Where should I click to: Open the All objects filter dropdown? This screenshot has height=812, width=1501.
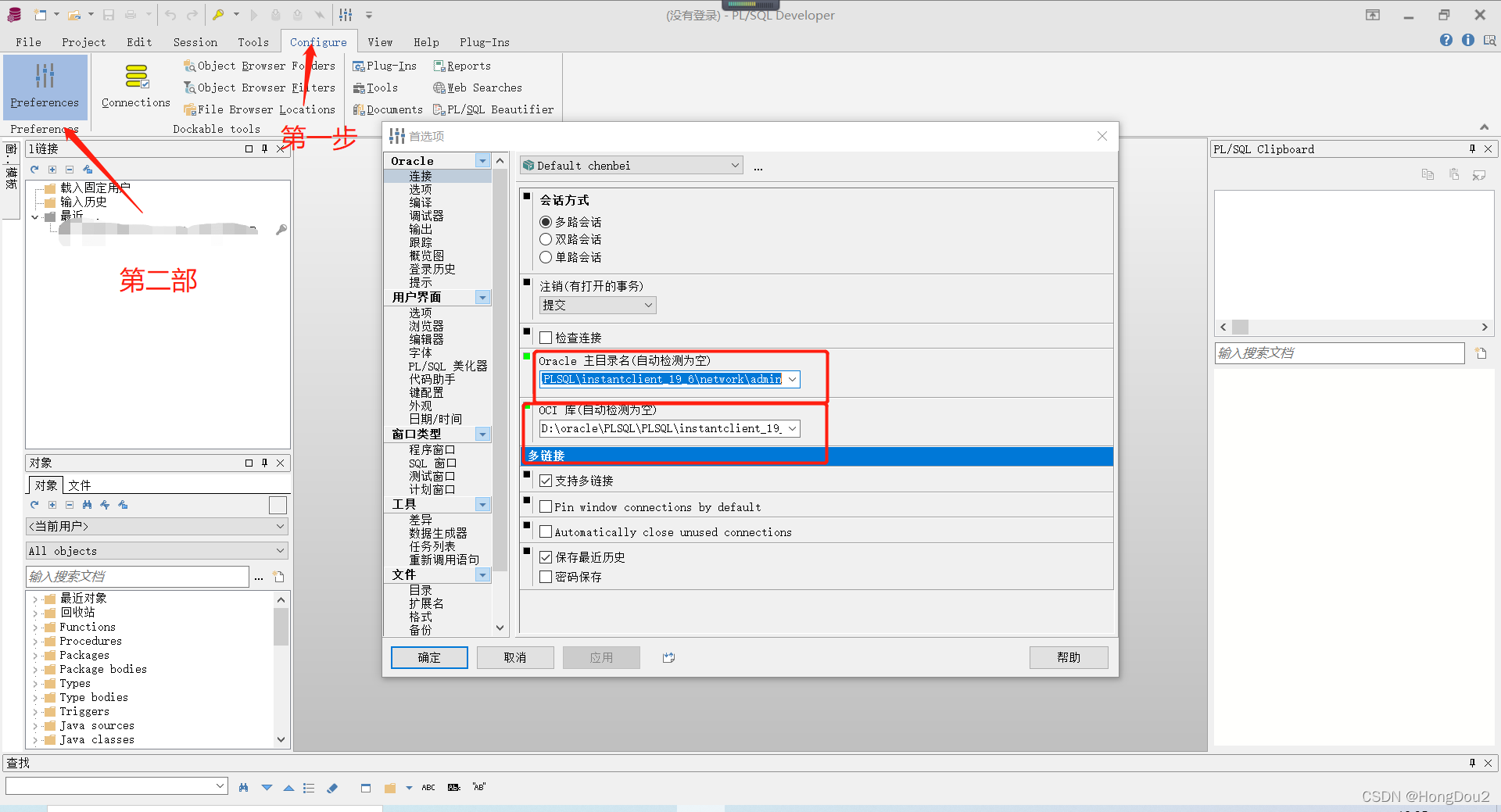click(157, 551)
